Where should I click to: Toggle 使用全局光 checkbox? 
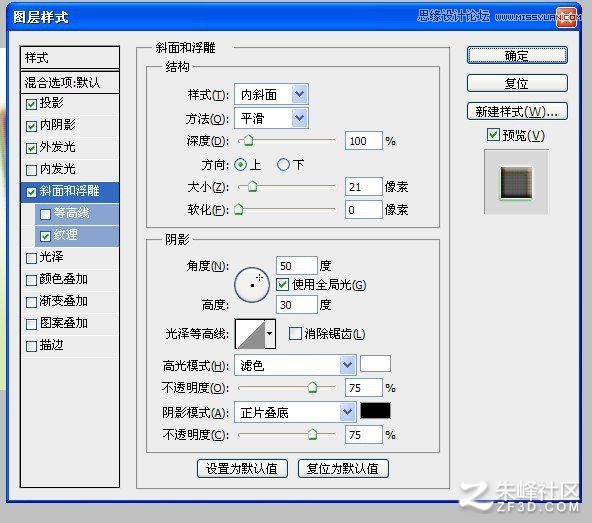click(282, 284)
